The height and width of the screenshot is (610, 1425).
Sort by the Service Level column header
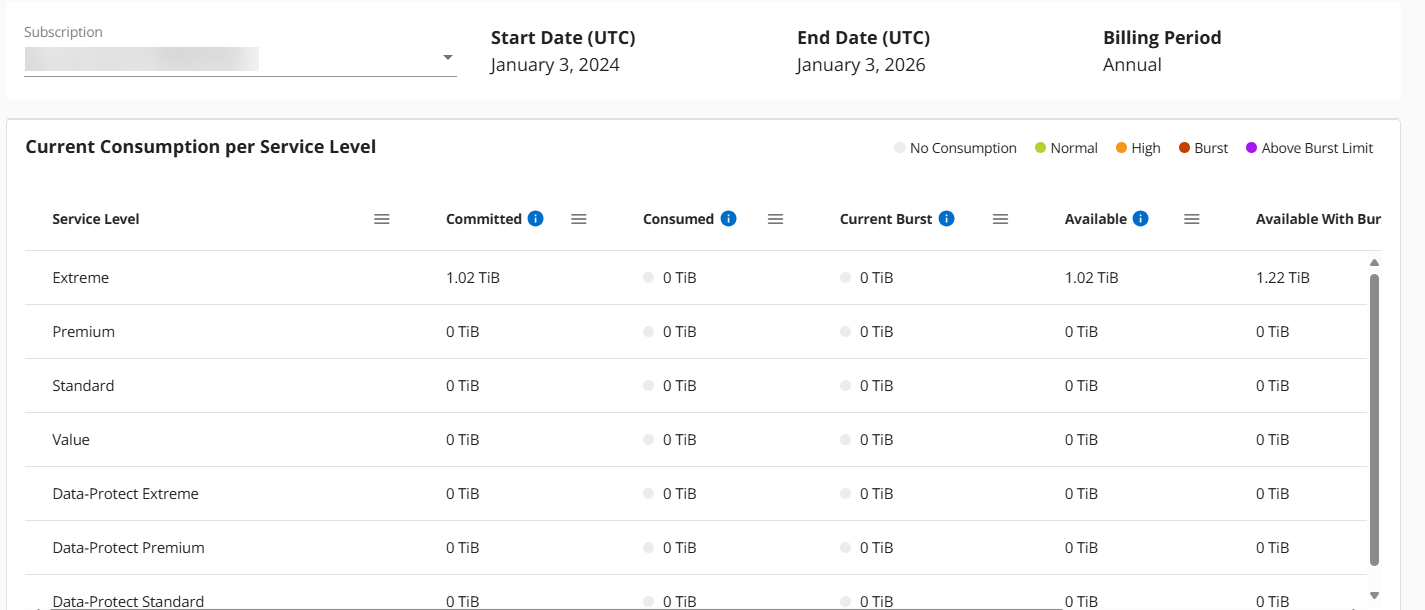(x=96, y=219)
